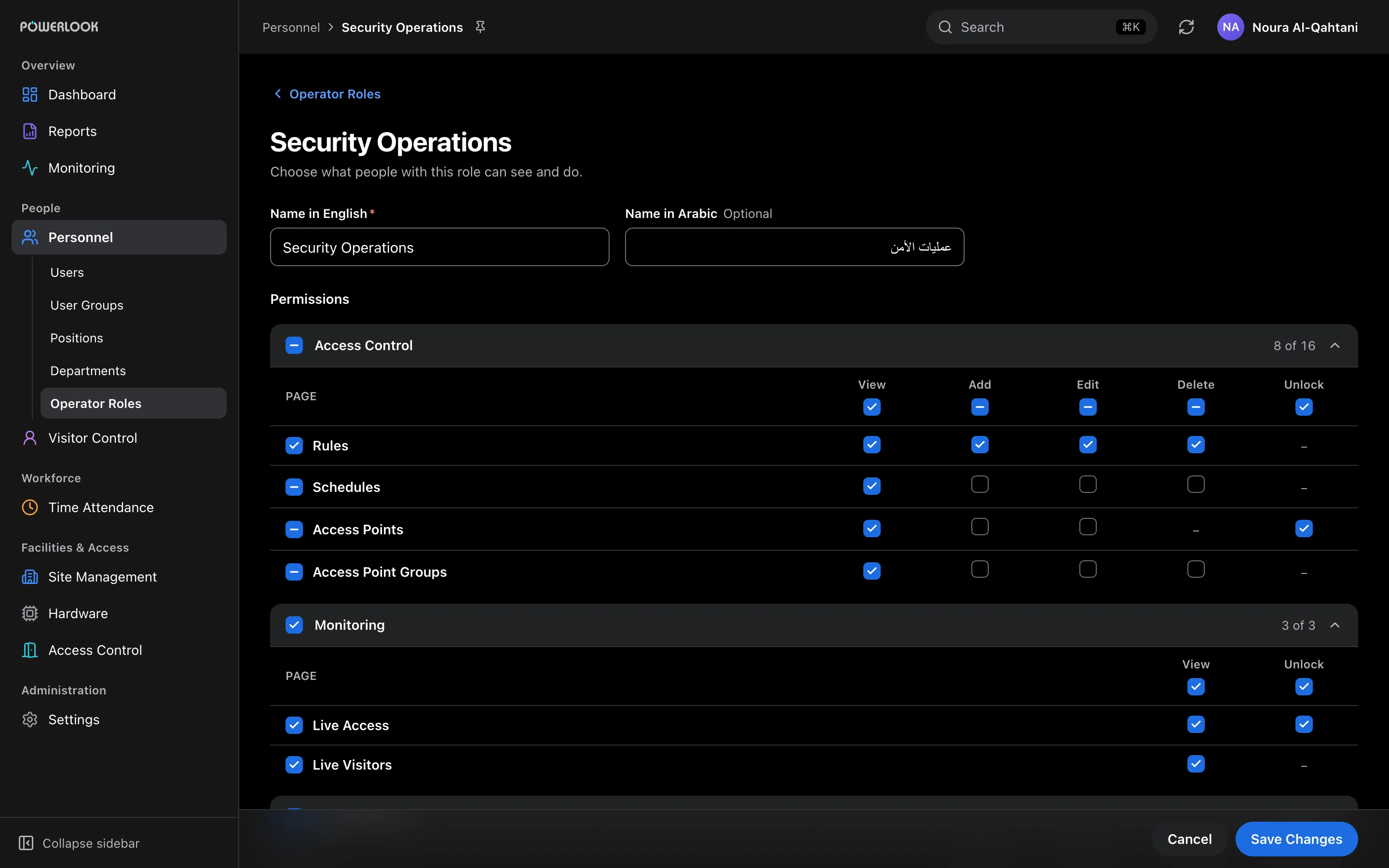The image size is (1389, 868).
Task: Collapse the Monitoring permissions section chevron
Action: click(x=1335, y=625)
